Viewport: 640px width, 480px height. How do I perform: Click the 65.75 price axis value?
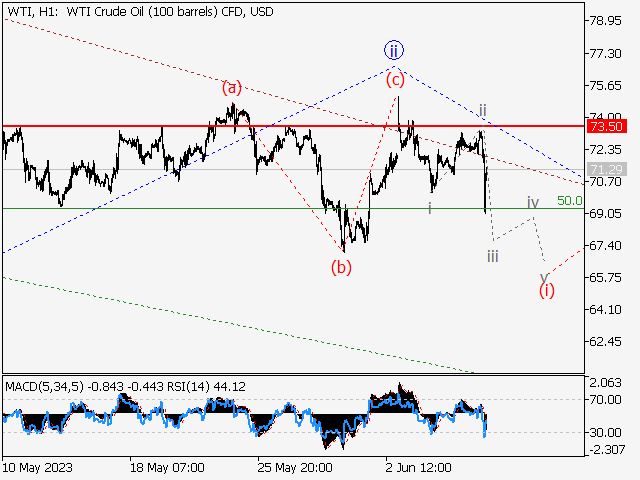pyautogui.click(x=606, y=278)
